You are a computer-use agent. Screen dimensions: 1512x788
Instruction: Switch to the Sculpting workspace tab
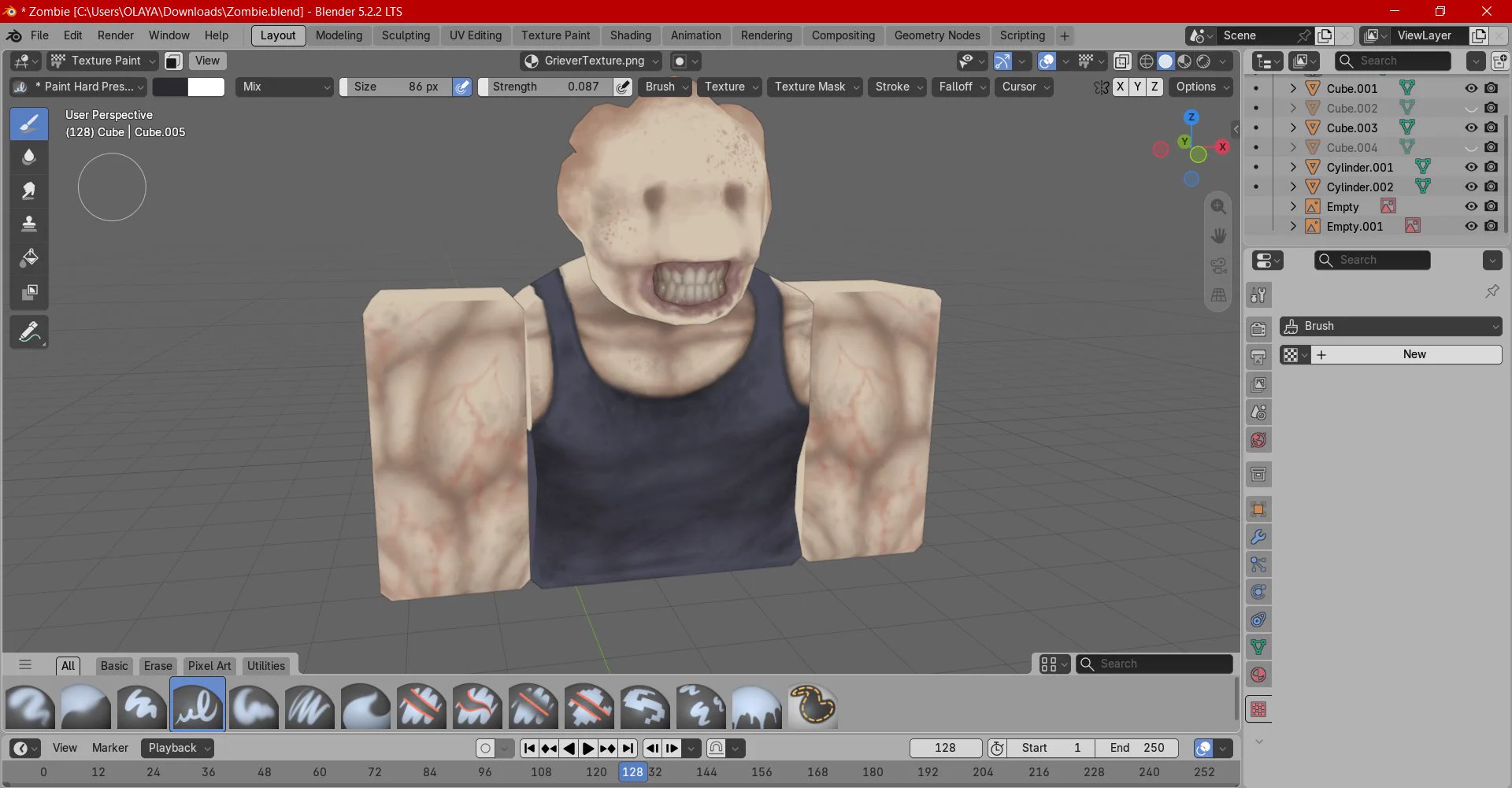coord(406,35)
